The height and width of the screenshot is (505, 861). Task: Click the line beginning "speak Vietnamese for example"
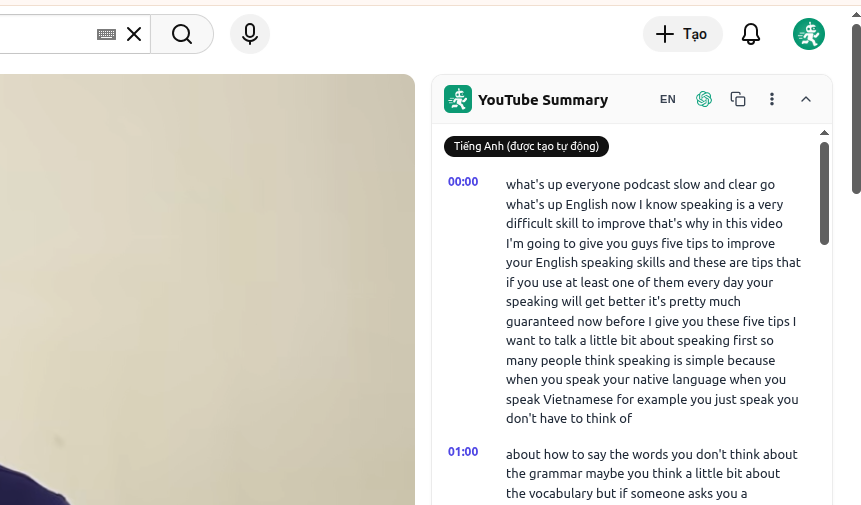coord(652,399)
